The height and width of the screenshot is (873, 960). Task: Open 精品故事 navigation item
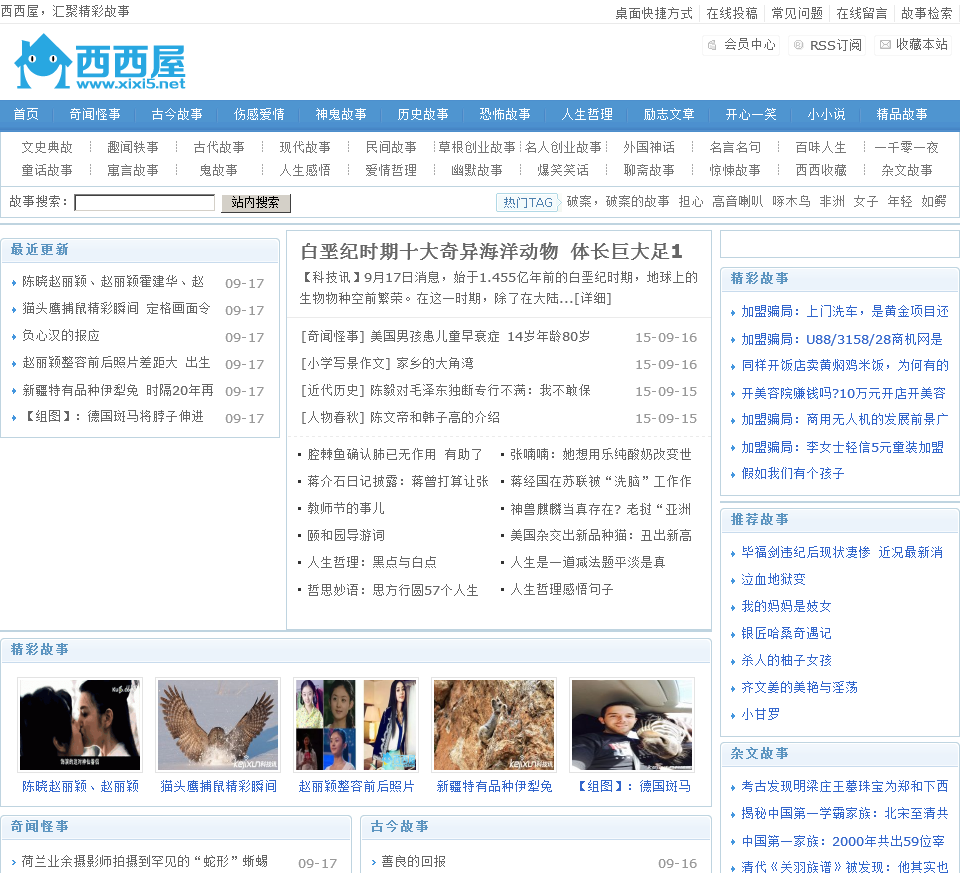click(x=902, y=114)
